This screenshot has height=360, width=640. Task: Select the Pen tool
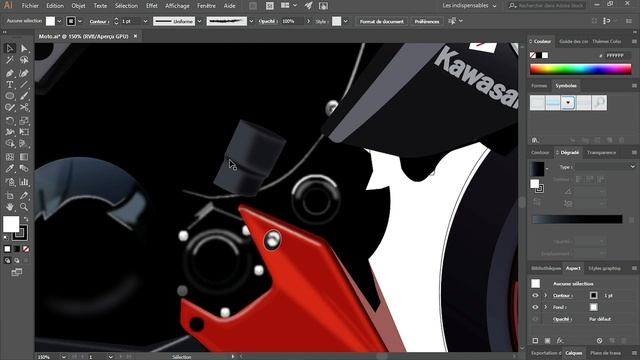10,73
